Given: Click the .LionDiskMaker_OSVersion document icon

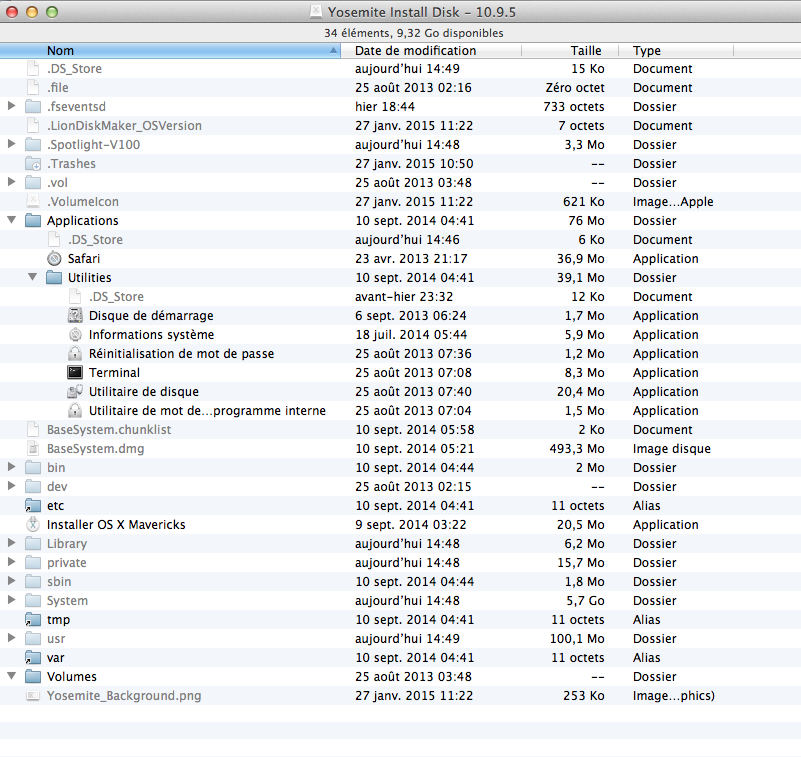Looking at the screenshot, I should click(x=33, y=126).
